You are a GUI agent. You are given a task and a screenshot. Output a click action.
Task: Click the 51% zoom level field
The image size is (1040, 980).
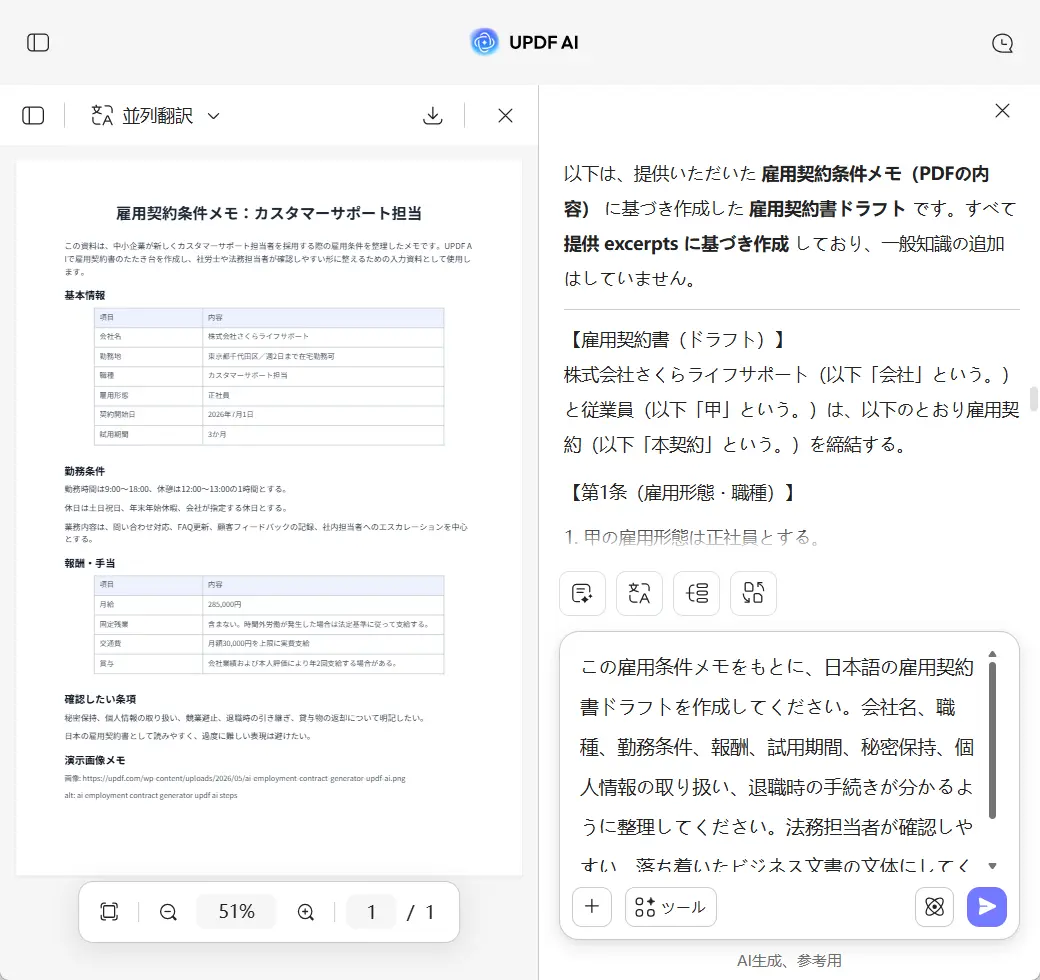click(237, 912)
